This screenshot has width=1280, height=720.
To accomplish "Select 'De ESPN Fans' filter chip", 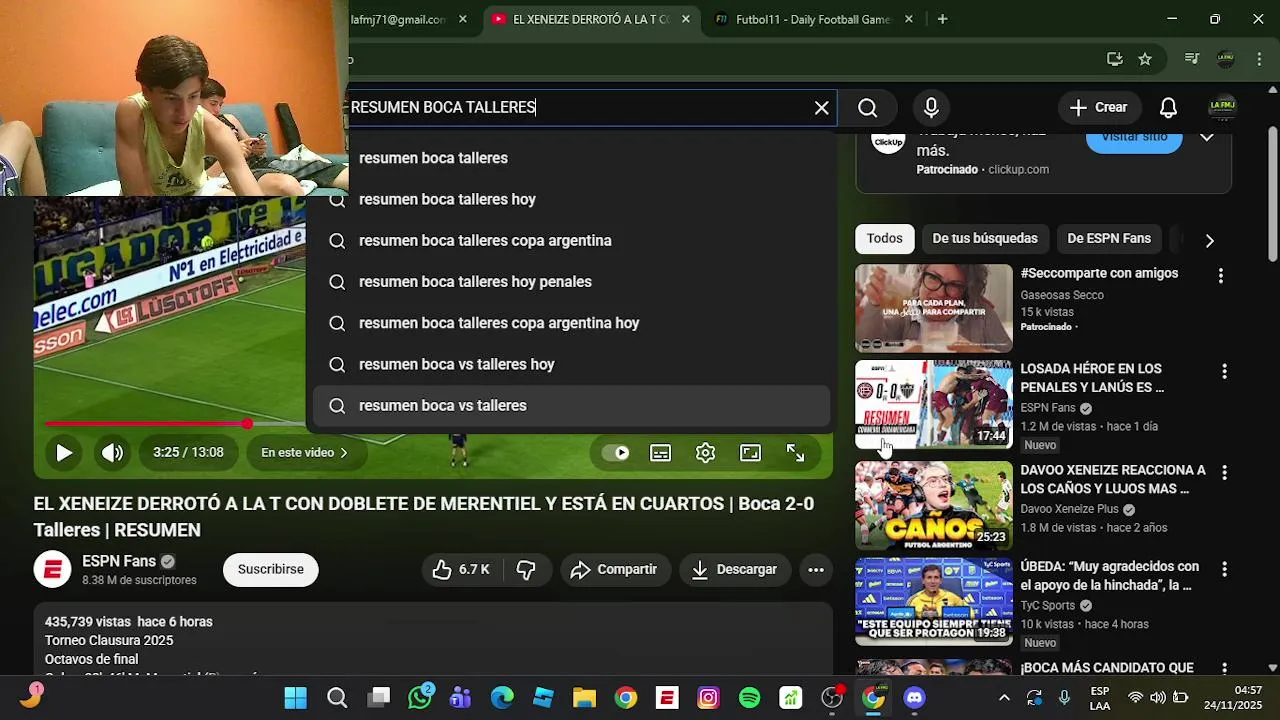I will point(1109,239).
